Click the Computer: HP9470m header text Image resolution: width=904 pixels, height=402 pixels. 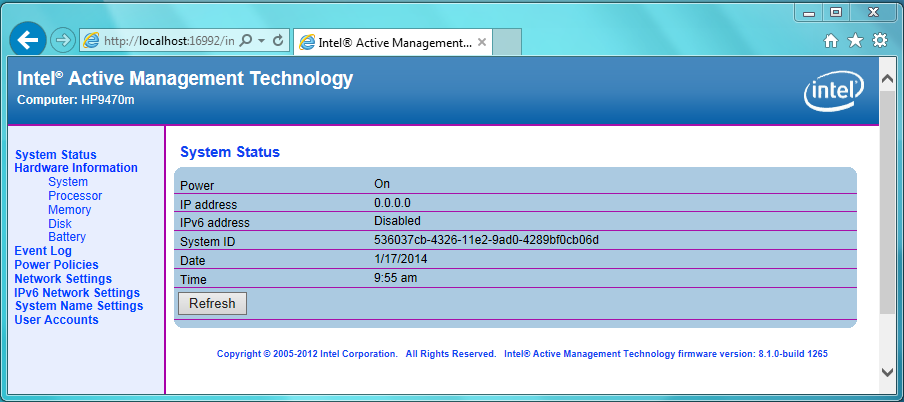tap(76, 100)
